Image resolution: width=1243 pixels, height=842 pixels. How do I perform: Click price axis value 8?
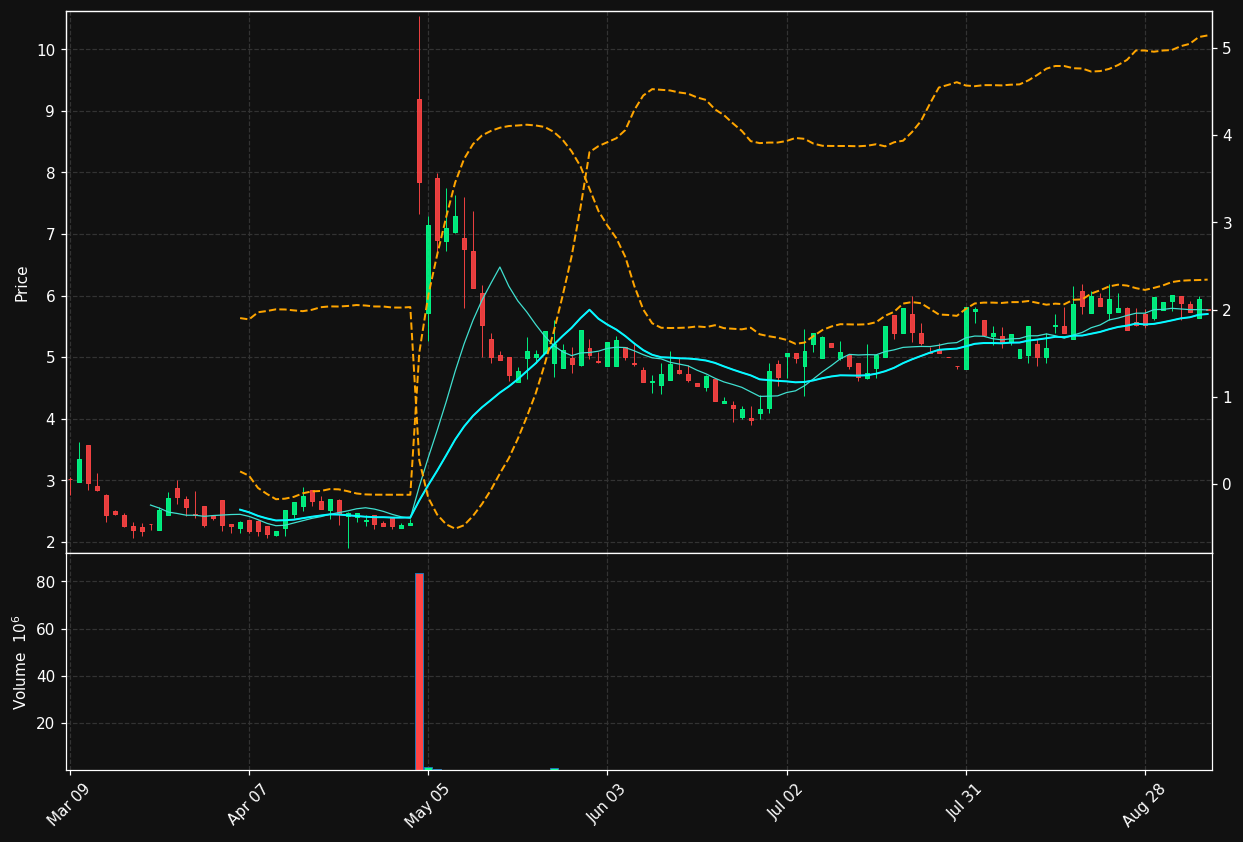pyautogui.click(x=52, y=173)
